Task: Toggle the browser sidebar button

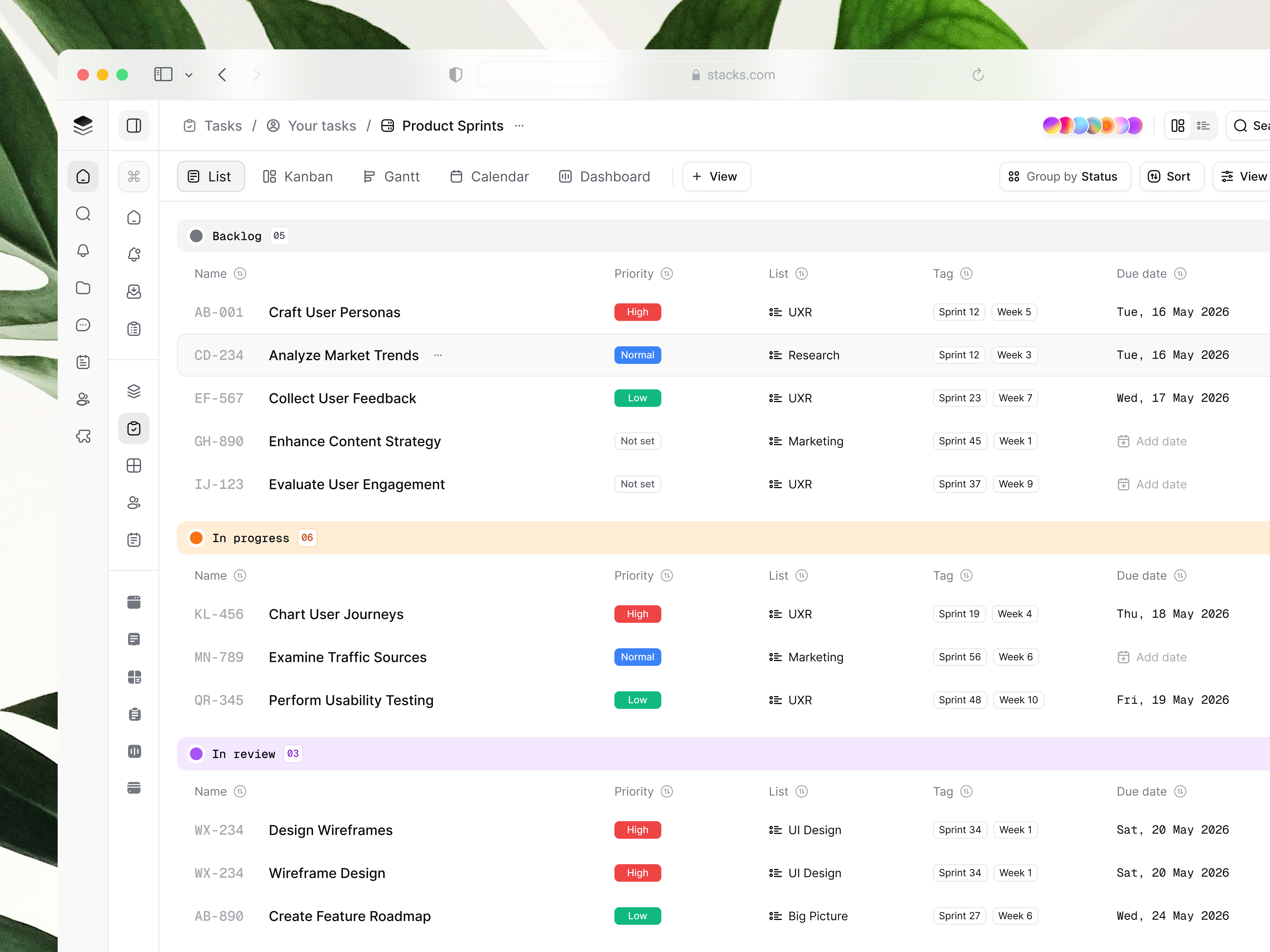Action: 163,75
